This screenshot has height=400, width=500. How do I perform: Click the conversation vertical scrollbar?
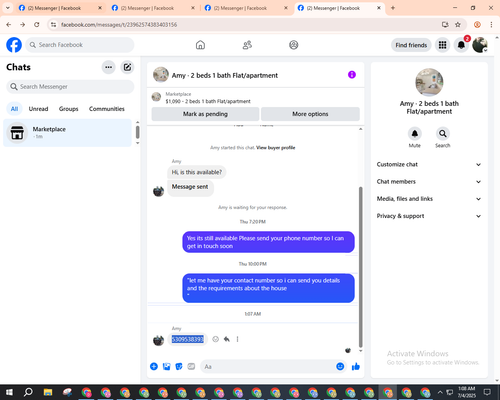[360, 267]
